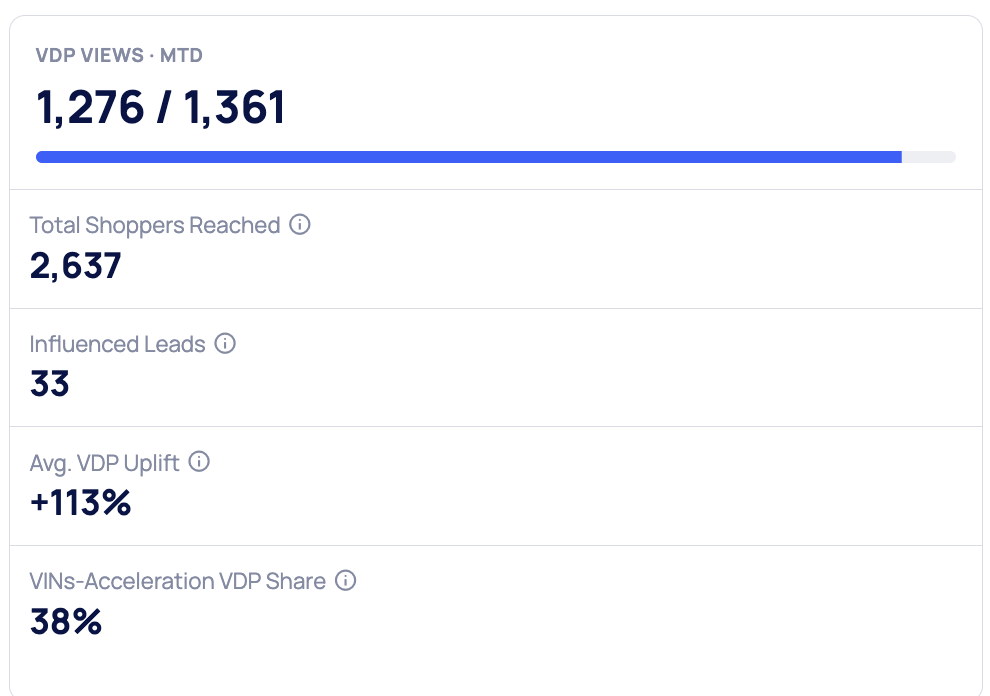
Task: Select the 38% VDP share value
Action: [66, 621]
